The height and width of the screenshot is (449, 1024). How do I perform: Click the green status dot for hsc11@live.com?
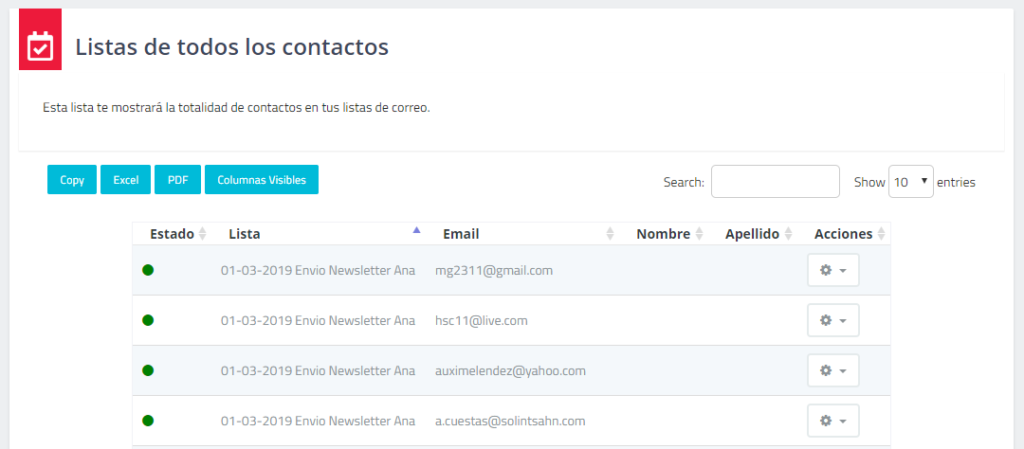coord(148,320)
